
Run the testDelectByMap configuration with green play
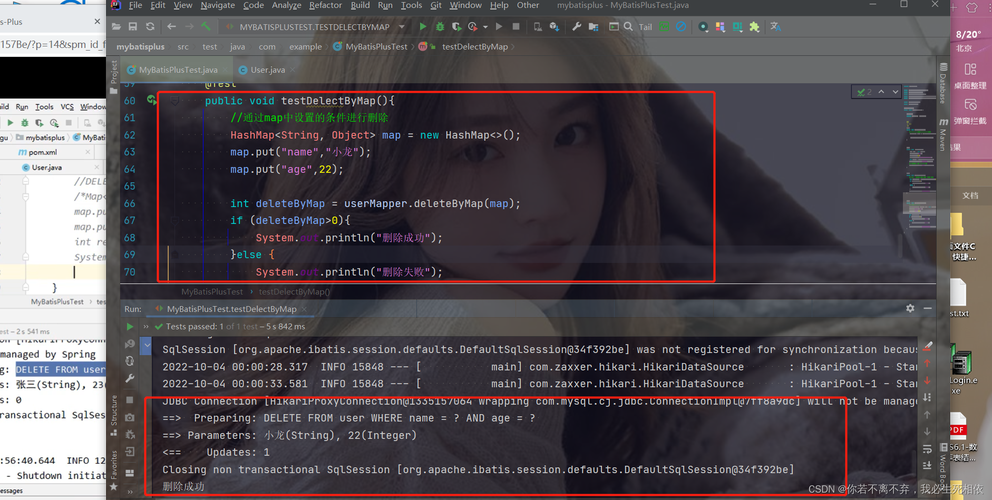pyautogui.click(x=423, y=27)
